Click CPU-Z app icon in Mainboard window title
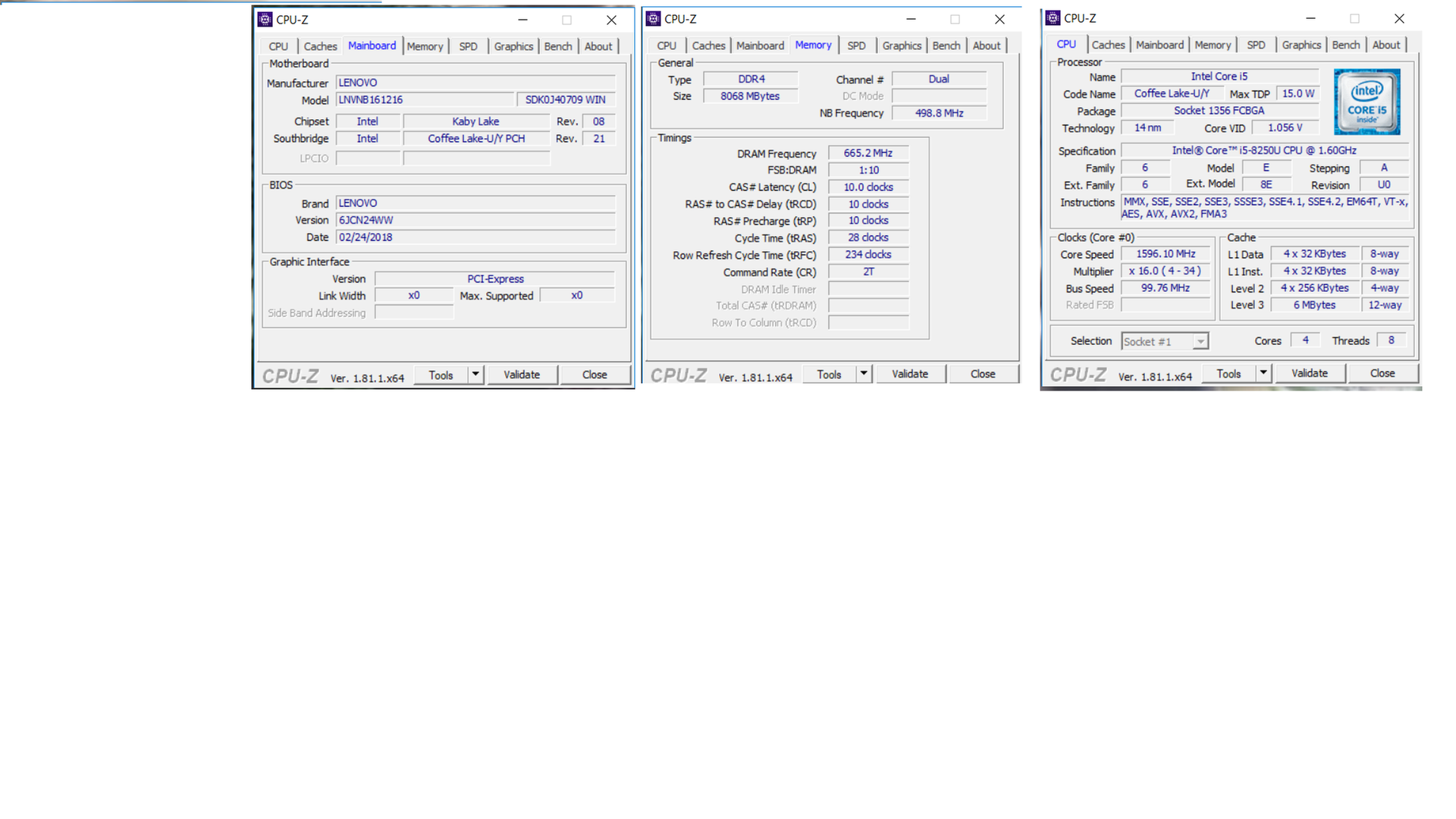The image size is (1456, 819). click(x=265, y=20)
